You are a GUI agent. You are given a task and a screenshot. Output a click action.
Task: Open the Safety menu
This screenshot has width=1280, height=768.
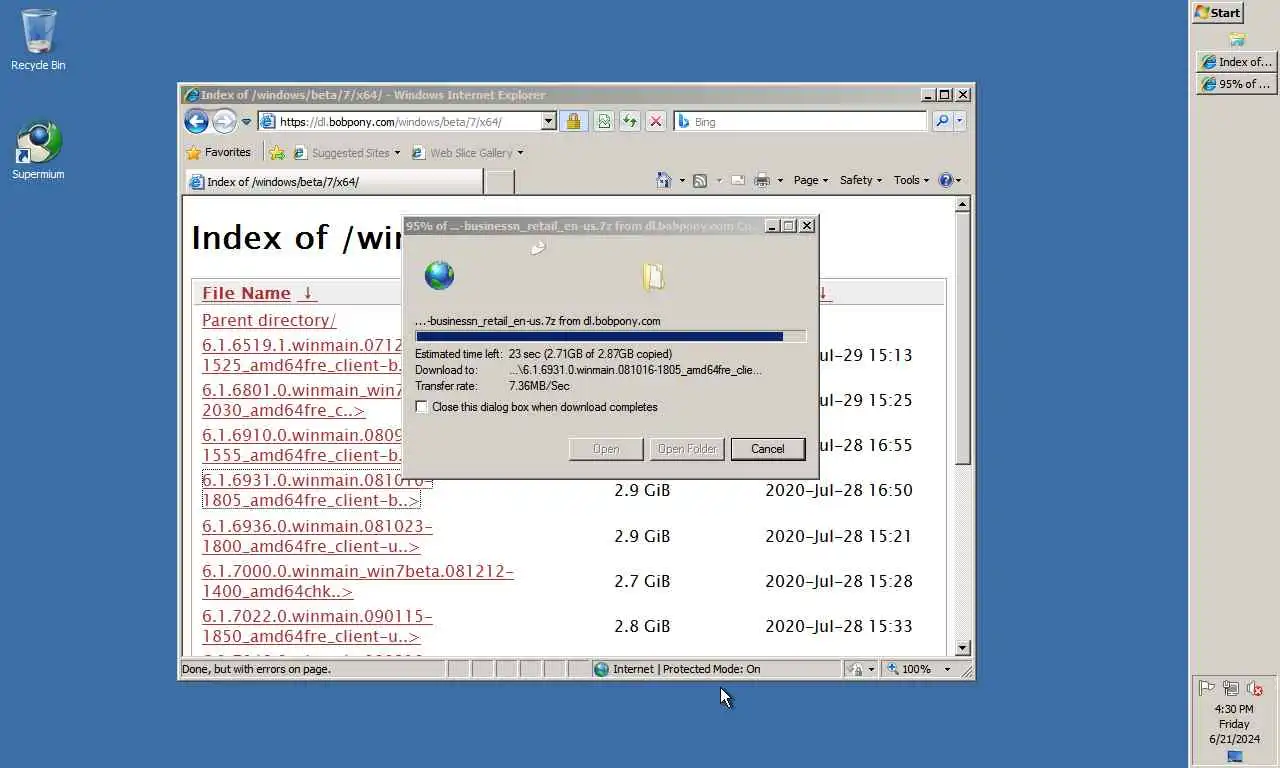860,180
